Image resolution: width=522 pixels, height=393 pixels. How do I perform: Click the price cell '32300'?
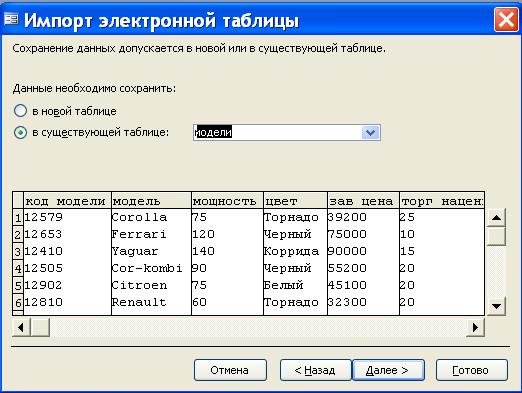[x=363, y=302]
